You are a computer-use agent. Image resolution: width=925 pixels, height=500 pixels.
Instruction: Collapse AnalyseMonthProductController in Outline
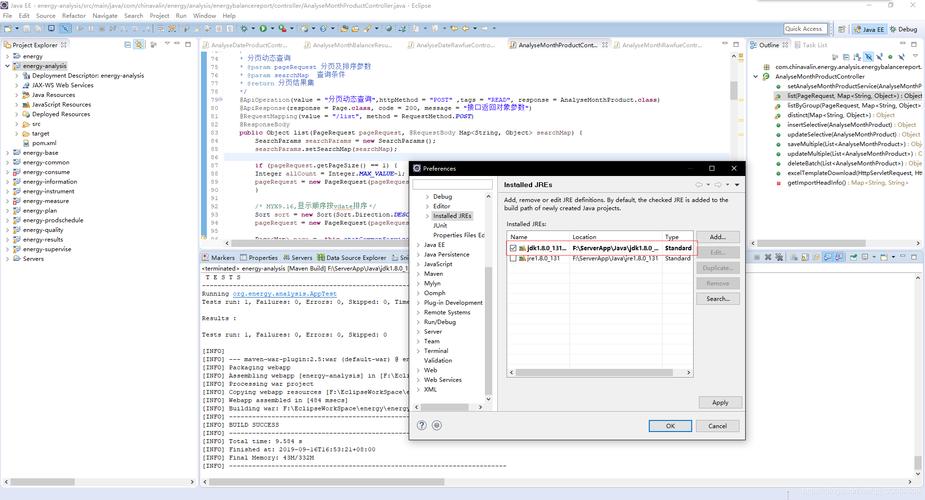coord(756,77)
